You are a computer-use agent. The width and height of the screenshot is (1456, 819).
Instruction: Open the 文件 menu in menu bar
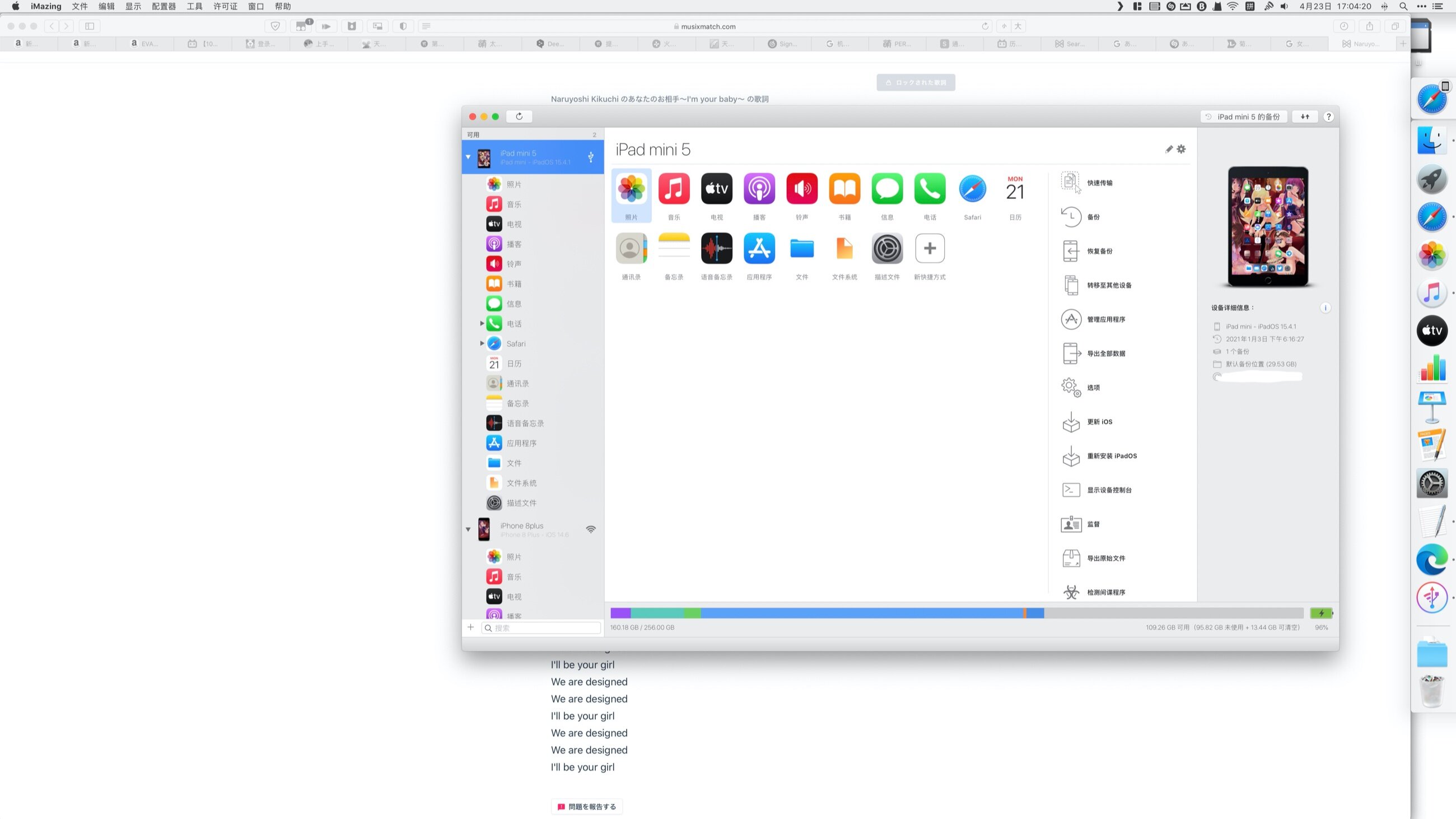pyautogui.click(x=80, y=6)
